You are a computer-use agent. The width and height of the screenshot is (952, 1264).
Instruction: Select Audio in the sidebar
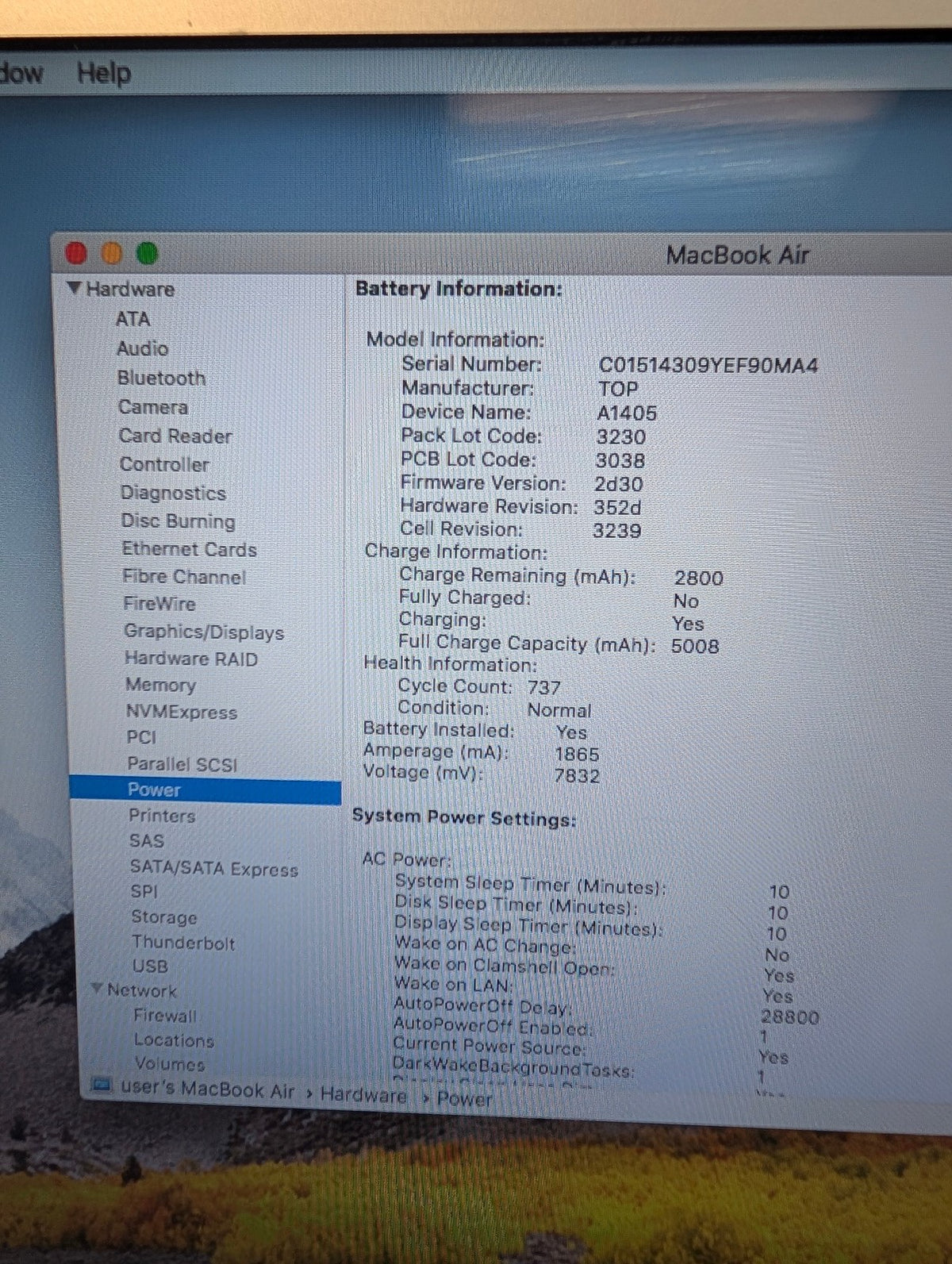click(x=143, y=348)
